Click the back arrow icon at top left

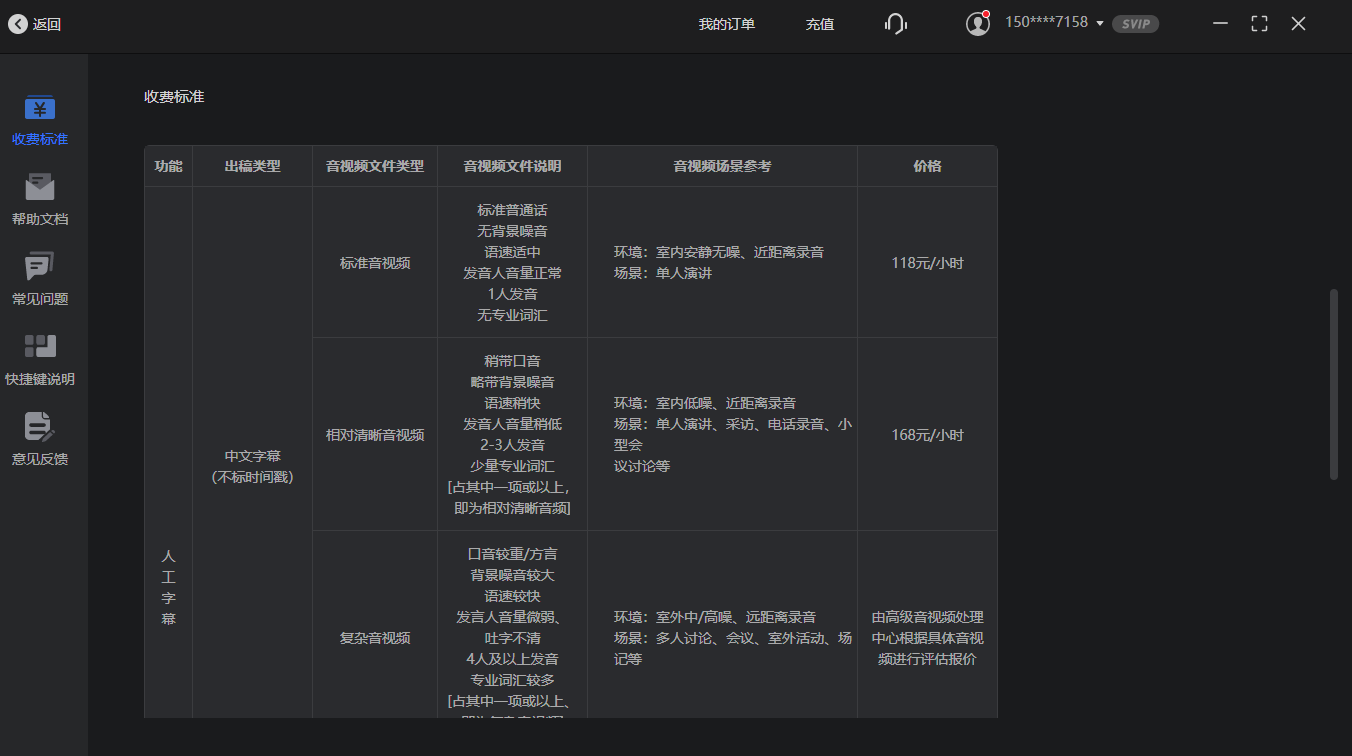coord(17,24)
